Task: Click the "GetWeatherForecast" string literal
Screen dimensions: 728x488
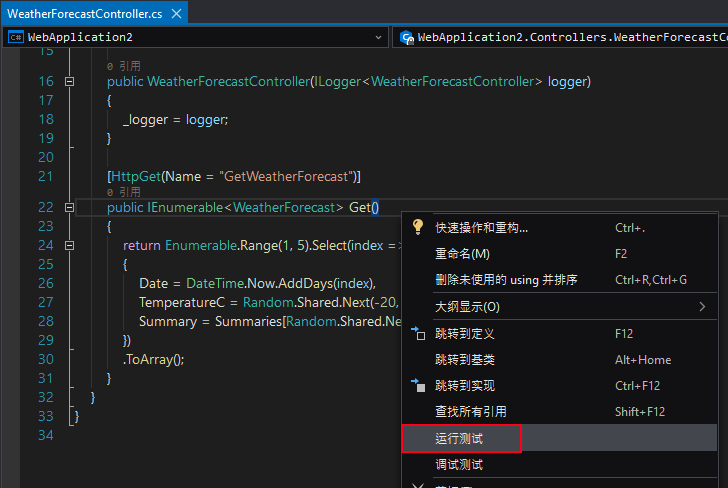Action: click(x=285, y=176)
